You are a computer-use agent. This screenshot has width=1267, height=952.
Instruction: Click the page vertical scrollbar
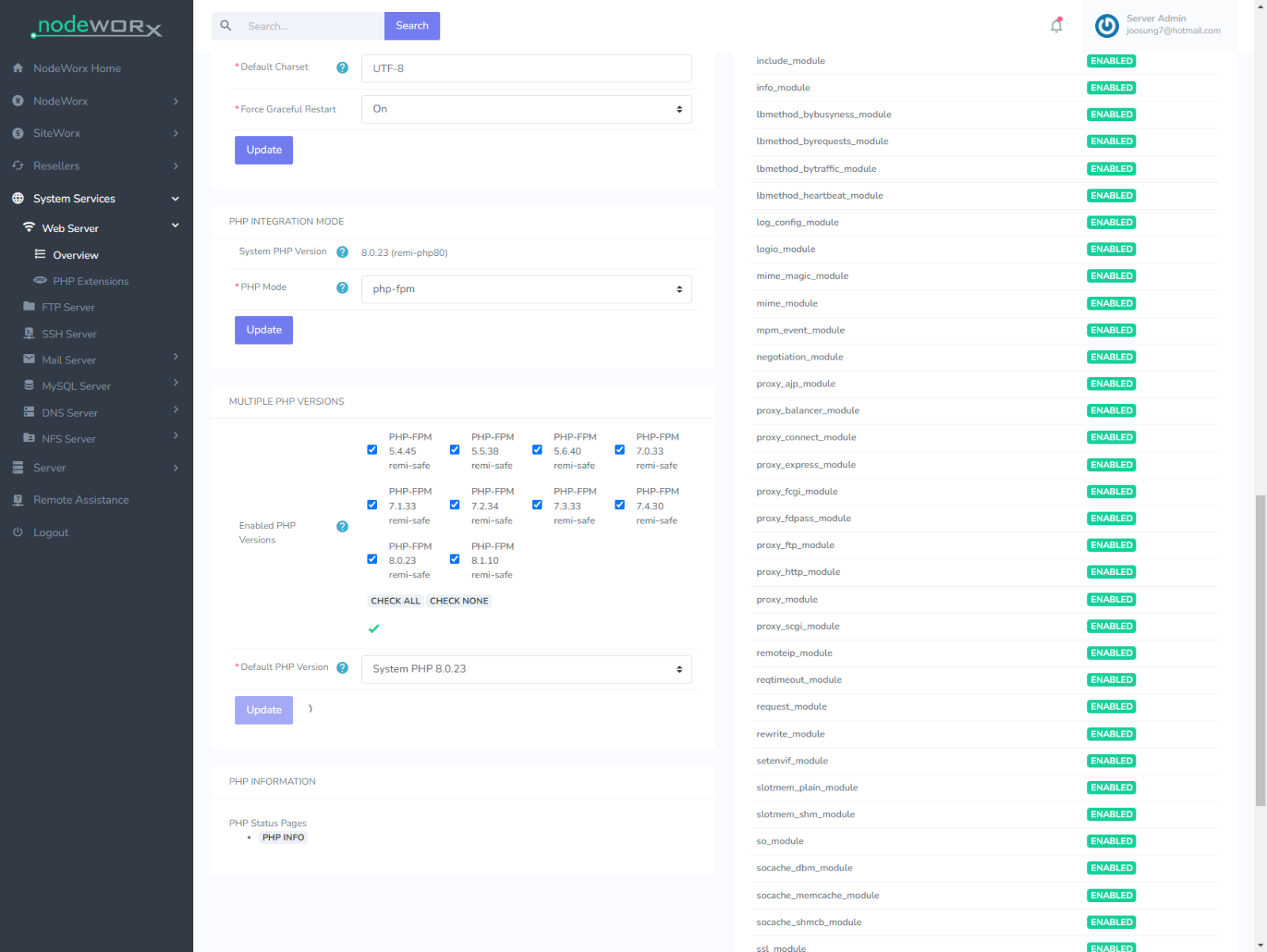pos(1260,649)
